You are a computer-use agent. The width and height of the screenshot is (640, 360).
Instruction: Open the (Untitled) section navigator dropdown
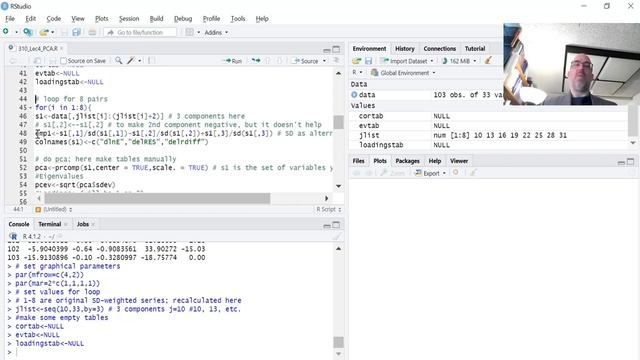pos(53,209)
